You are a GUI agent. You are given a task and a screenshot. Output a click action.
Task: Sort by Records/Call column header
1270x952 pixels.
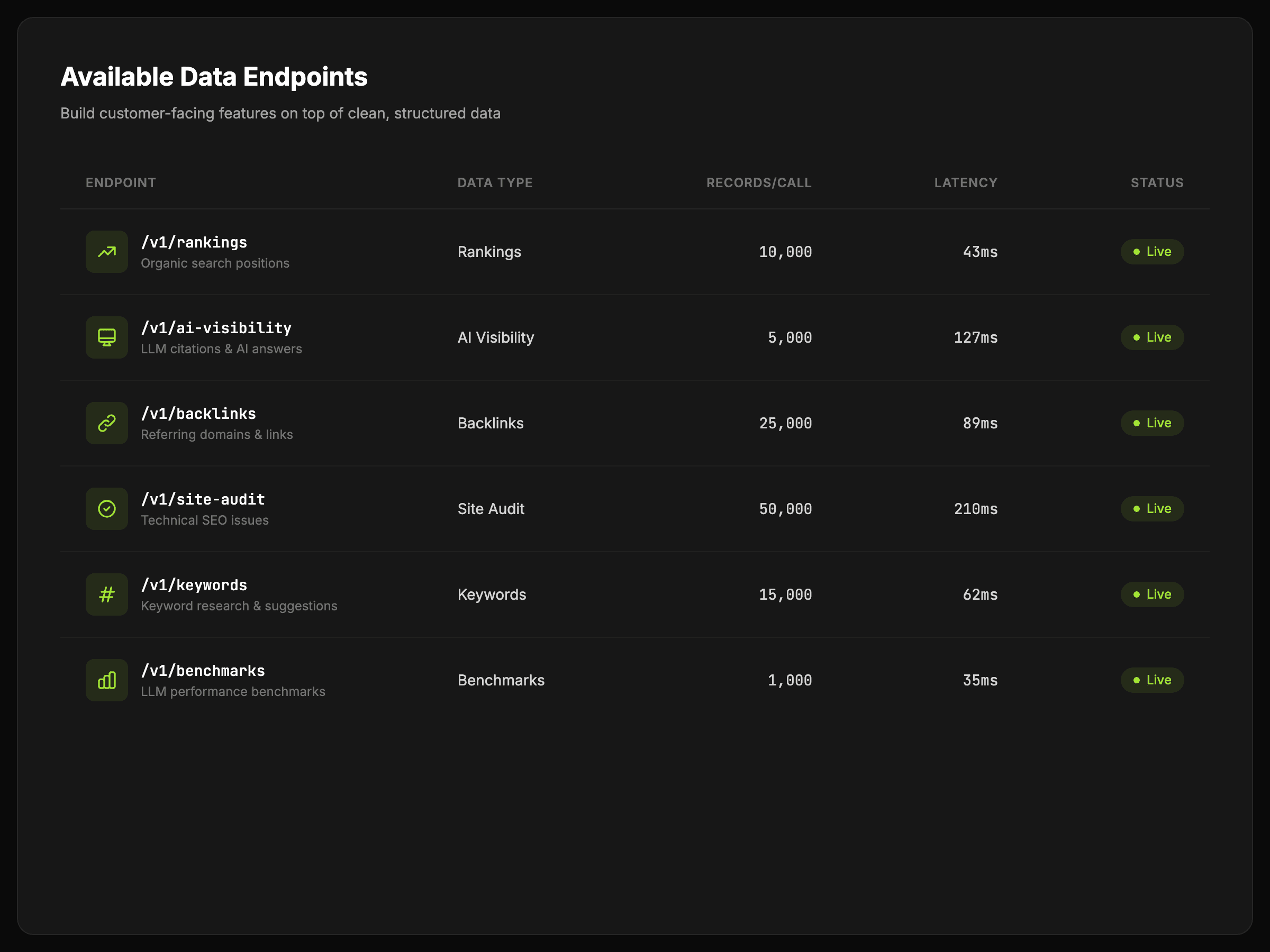point(758,182)
